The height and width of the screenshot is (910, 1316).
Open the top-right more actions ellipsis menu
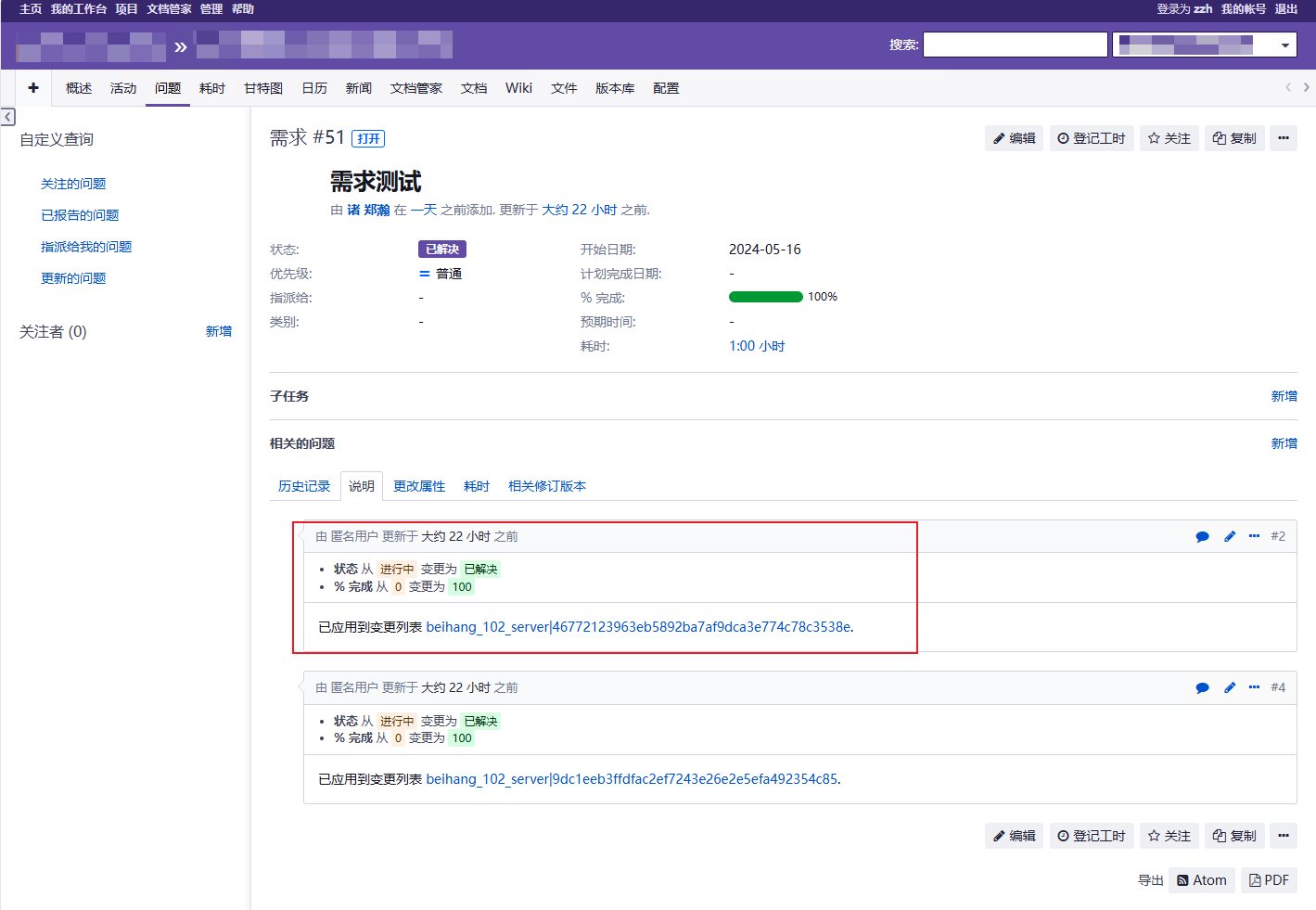1283,138
